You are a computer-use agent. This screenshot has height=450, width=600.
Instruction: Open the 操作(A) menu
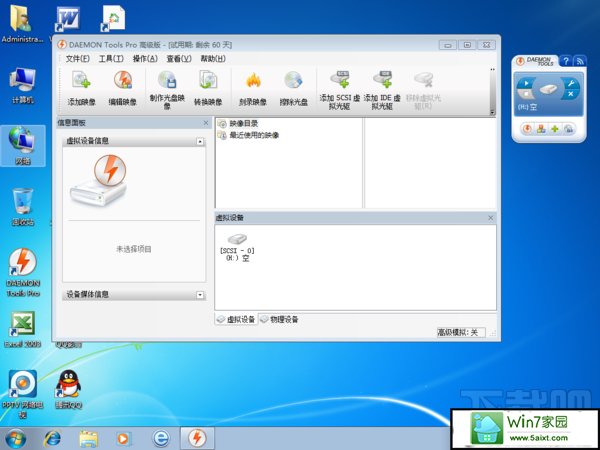point(145,59)
